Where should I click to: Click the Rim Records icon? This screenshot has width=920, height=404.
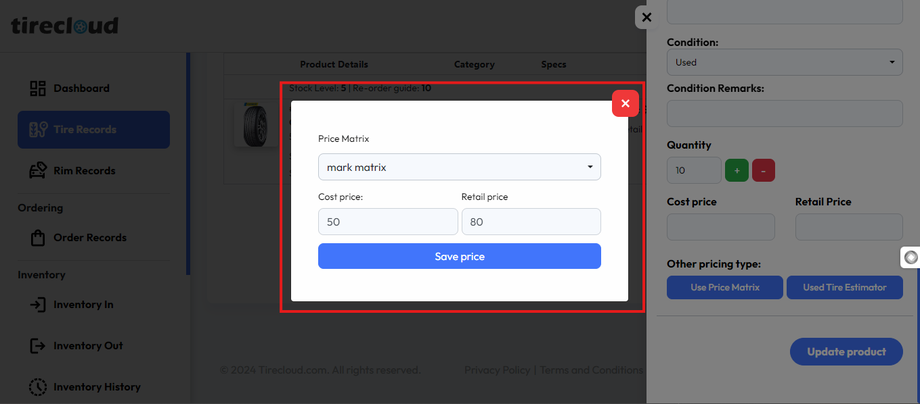point(38,171)
